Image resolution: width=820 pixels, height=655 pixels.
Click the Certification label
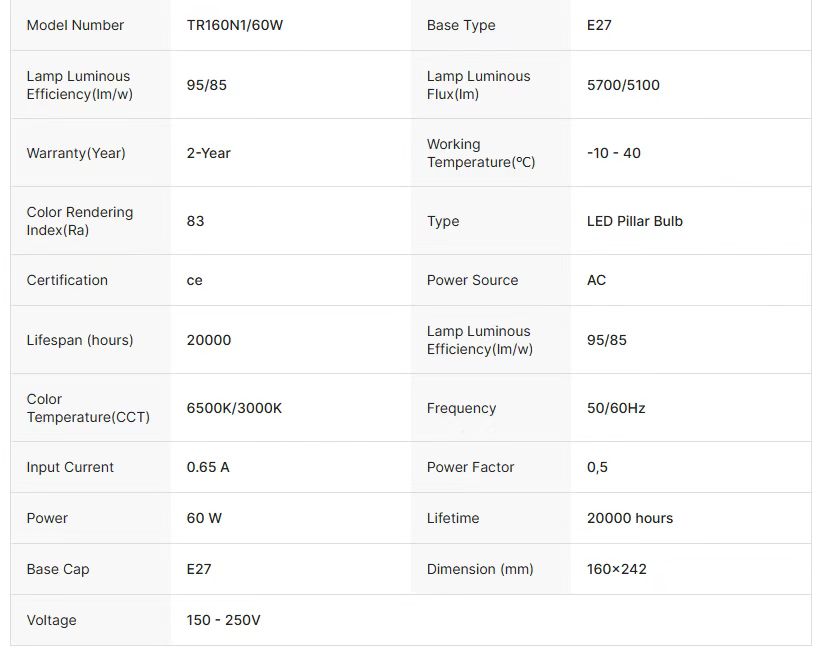coord(67,280)
